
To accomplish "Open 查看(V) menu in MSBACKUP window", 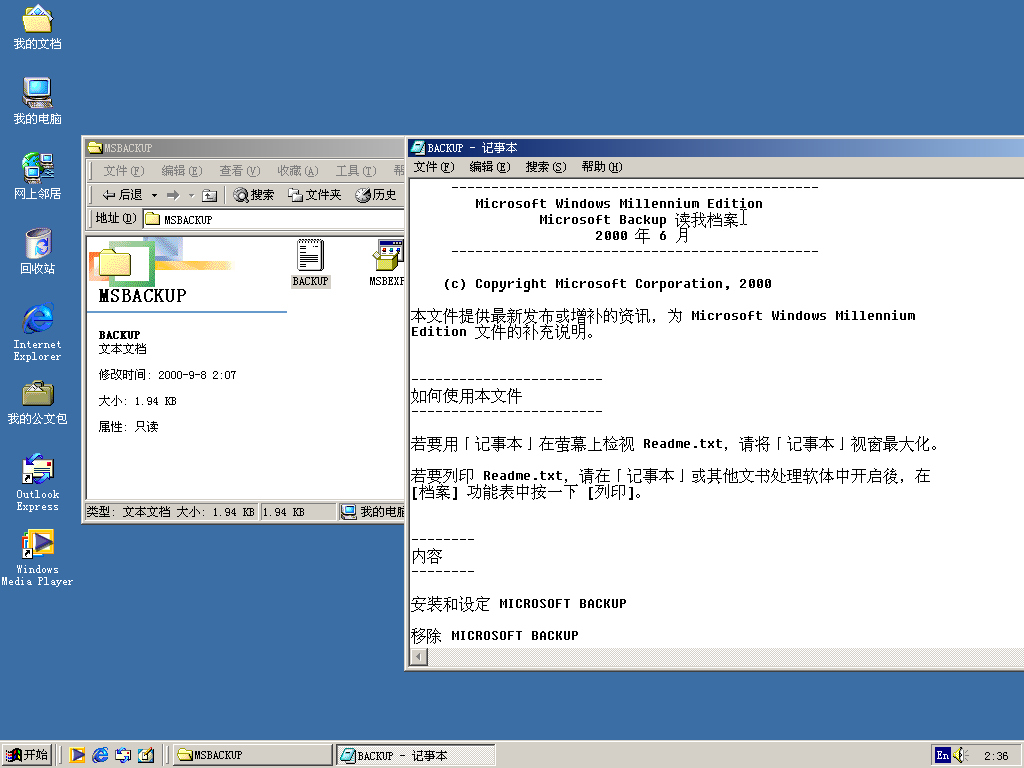I will [x=240, y=171].
